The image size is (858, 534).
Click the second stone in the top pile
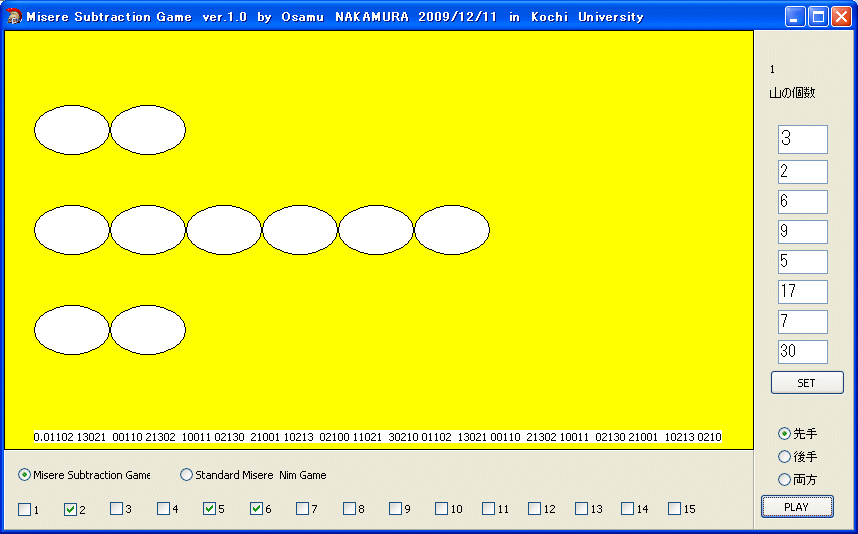point(148,130)
